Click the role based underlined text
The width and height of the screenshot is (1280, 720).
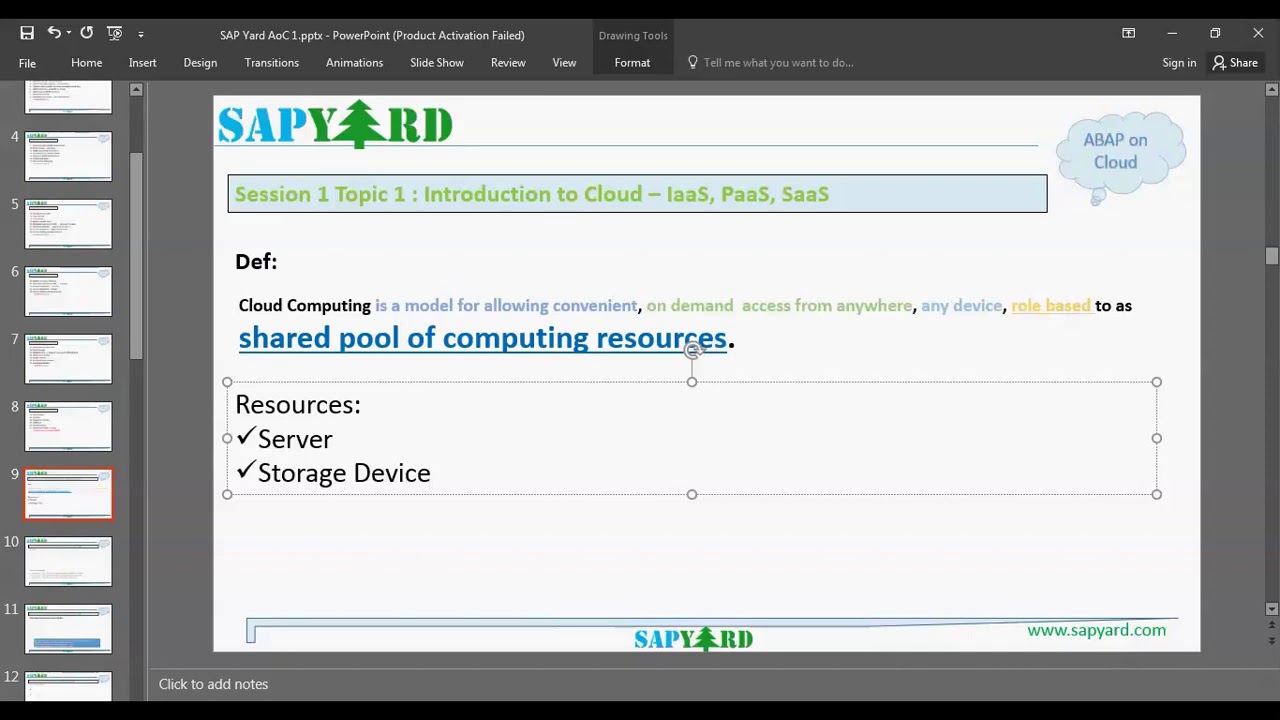coord(1051,306)
